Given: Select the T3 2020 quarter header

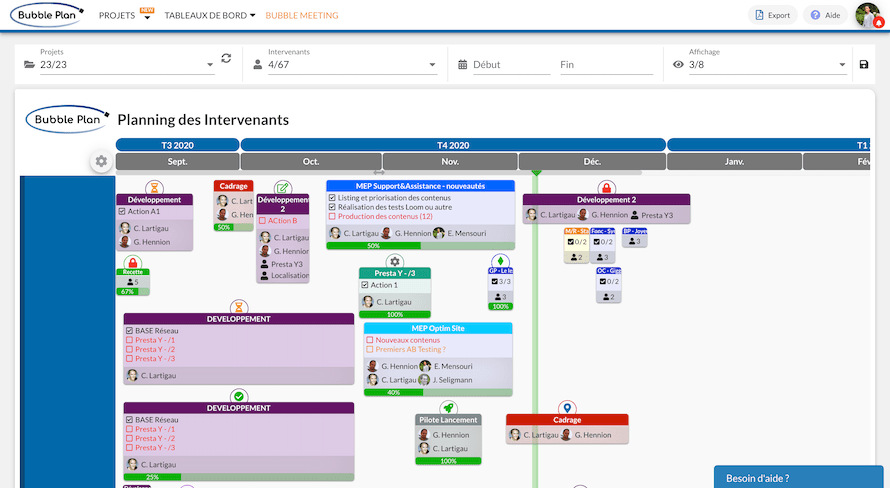Looking at the screenshot, I should [x=177, y=145].
